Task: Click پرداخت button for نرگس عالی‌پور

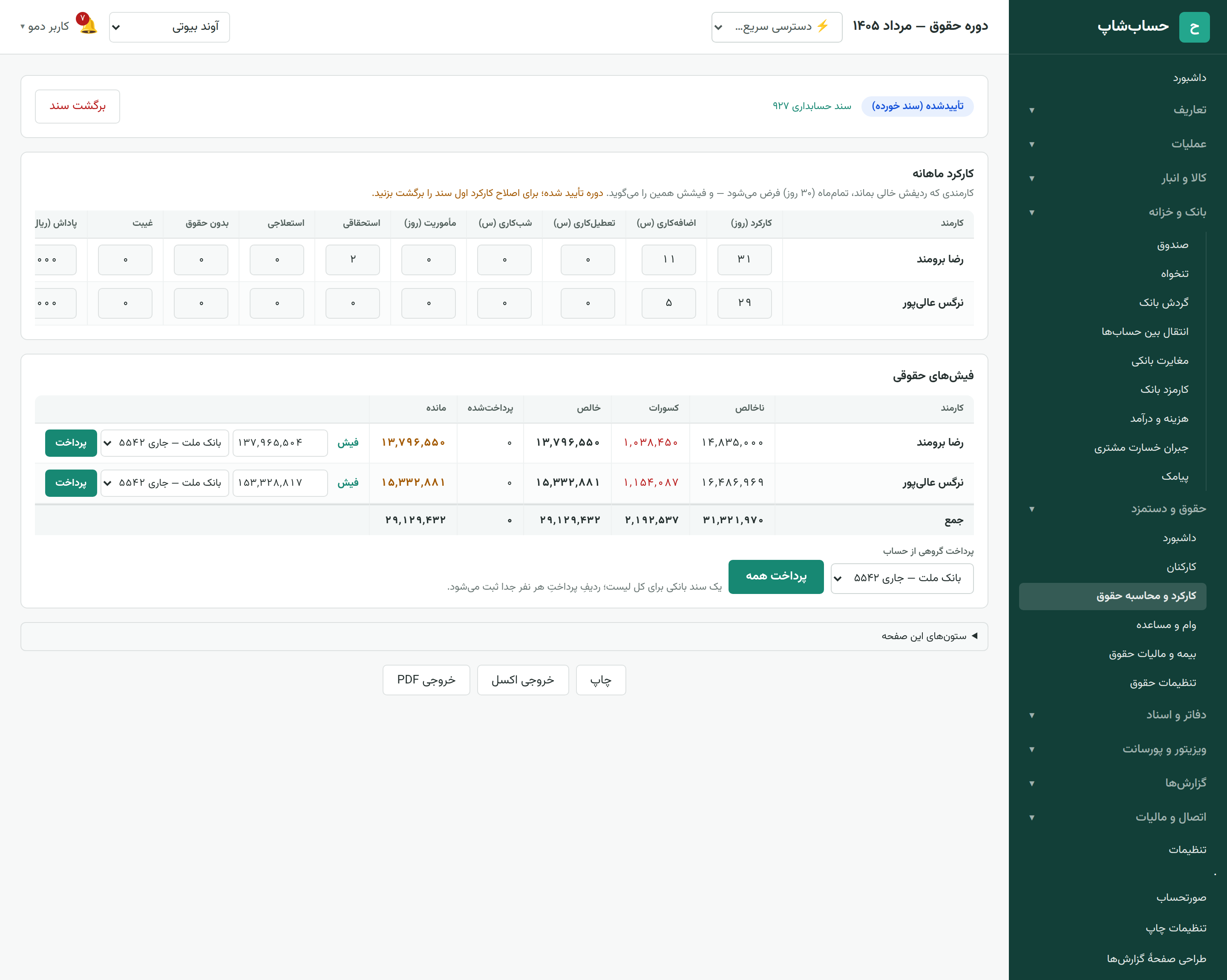Action: point(71,483)
